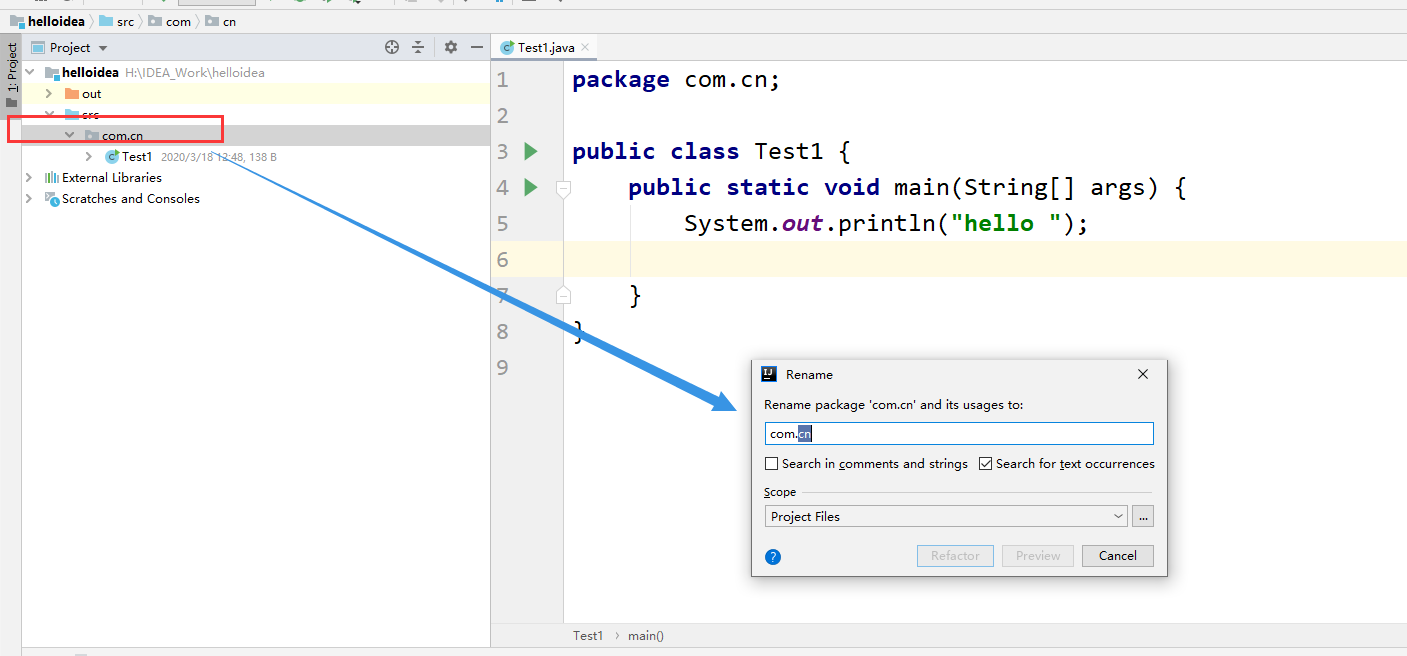Expand the Test1 class node
Image resolution: width=1407 pixels, height=656 pixels.
pos(89,157)
